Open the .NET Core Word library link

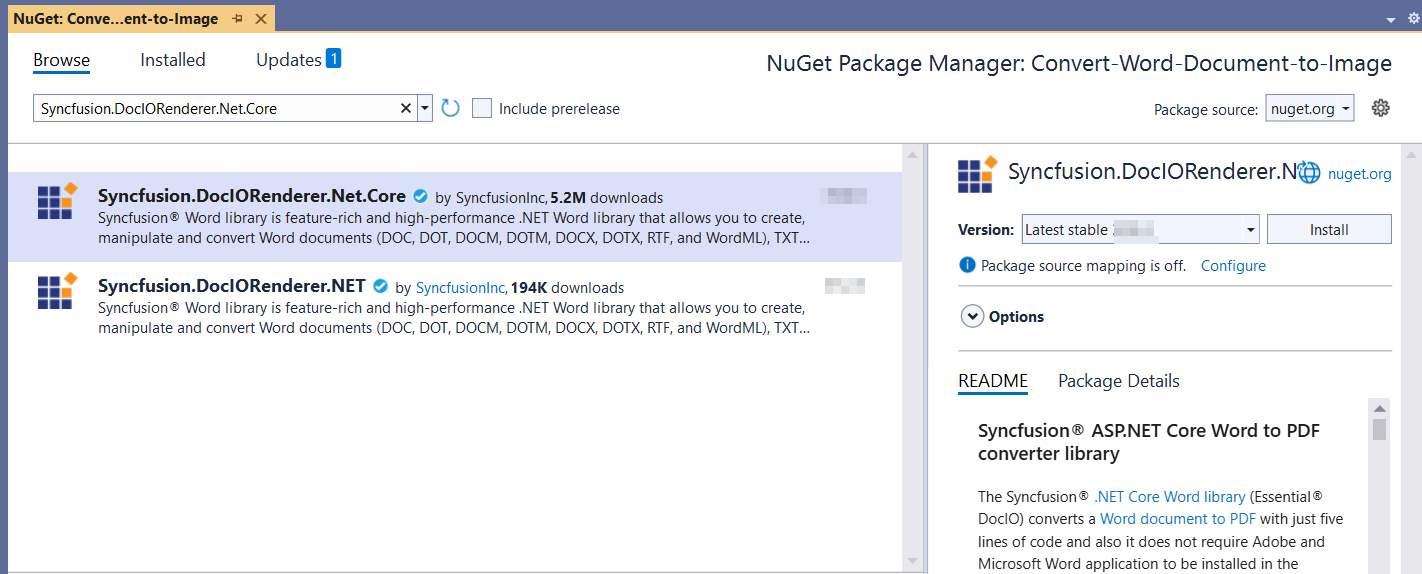click(1170, 496)
